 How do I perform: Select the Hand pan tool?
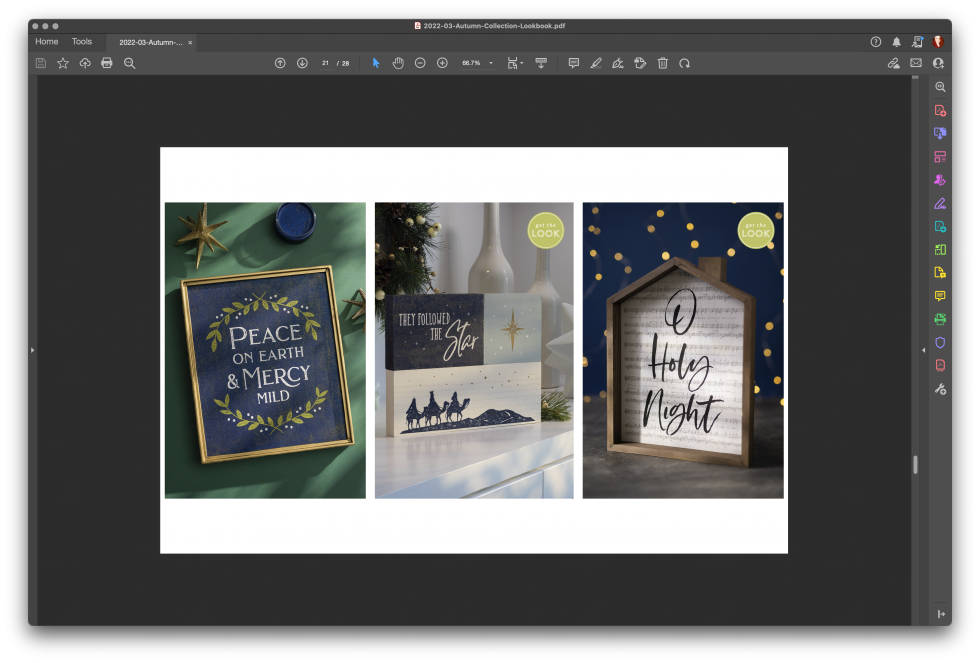398,63
